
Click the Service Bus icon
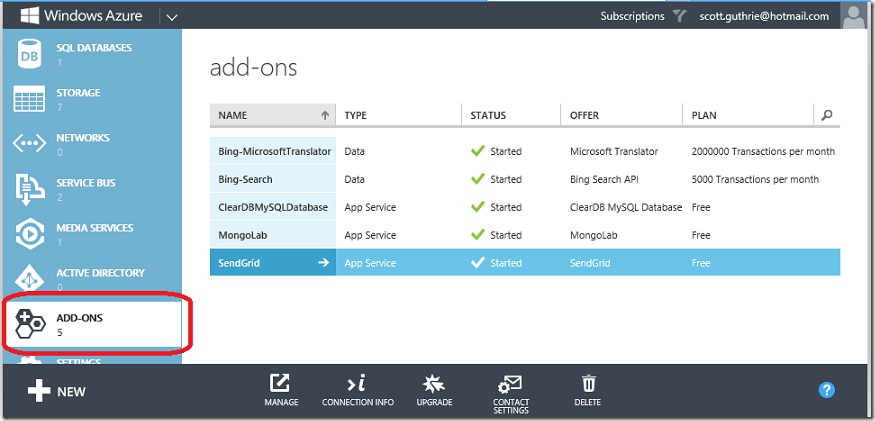(29, 189)
